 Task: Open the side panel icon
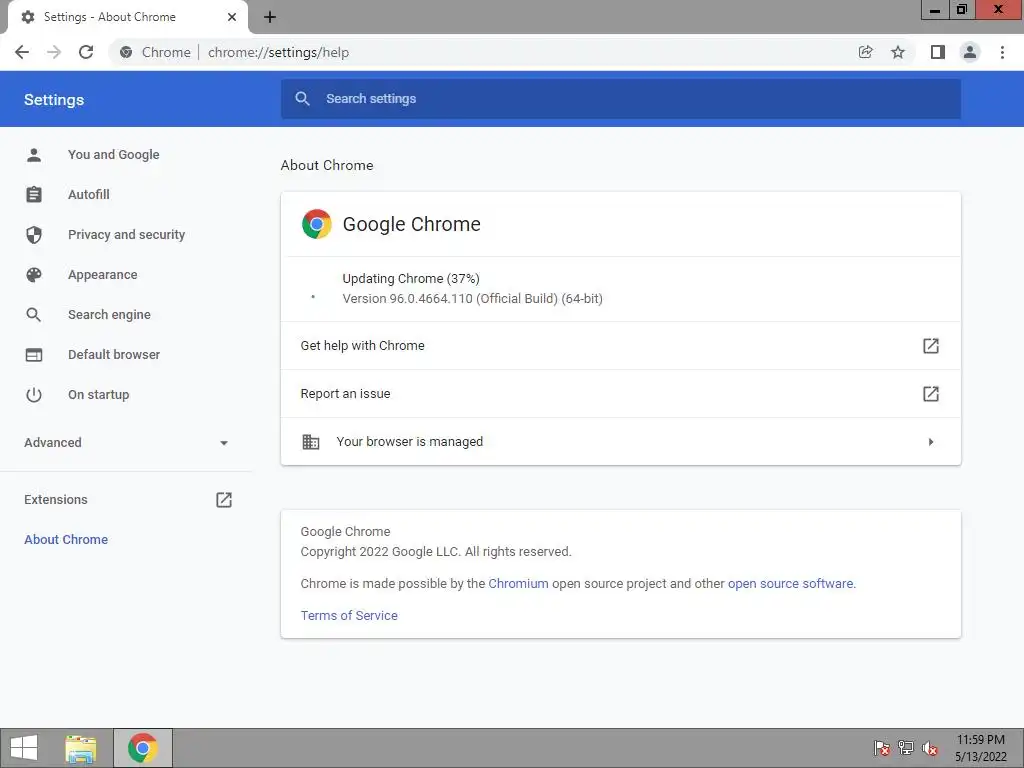pyautogui.click(x=938, y=52)
